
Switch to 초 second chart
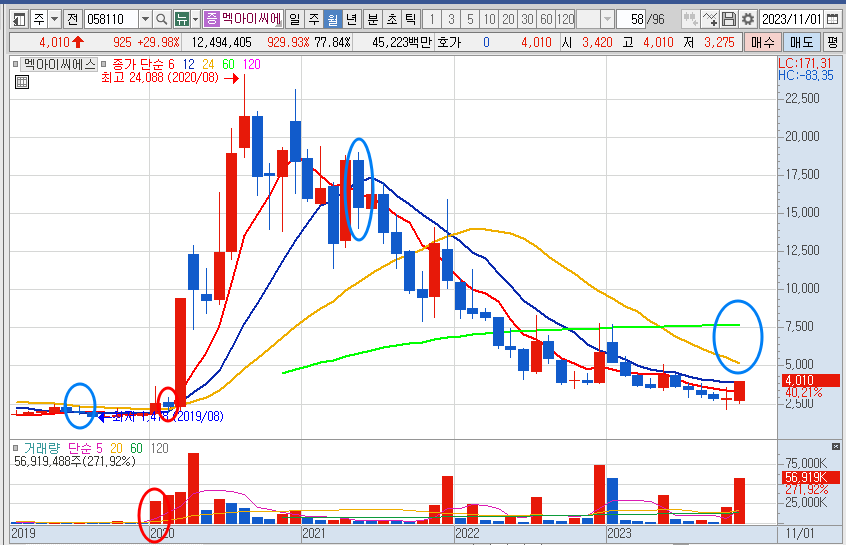click(x=392, y=20)
